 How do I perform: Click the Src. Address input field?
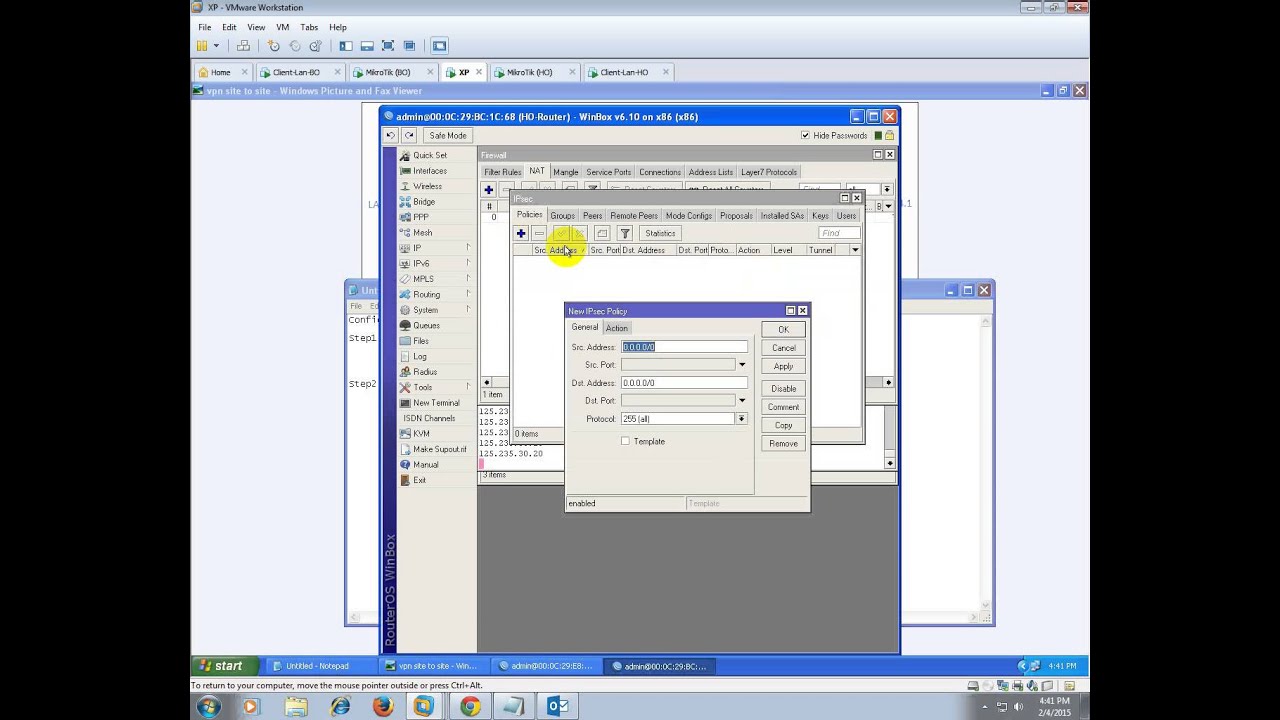click(684, 347)
